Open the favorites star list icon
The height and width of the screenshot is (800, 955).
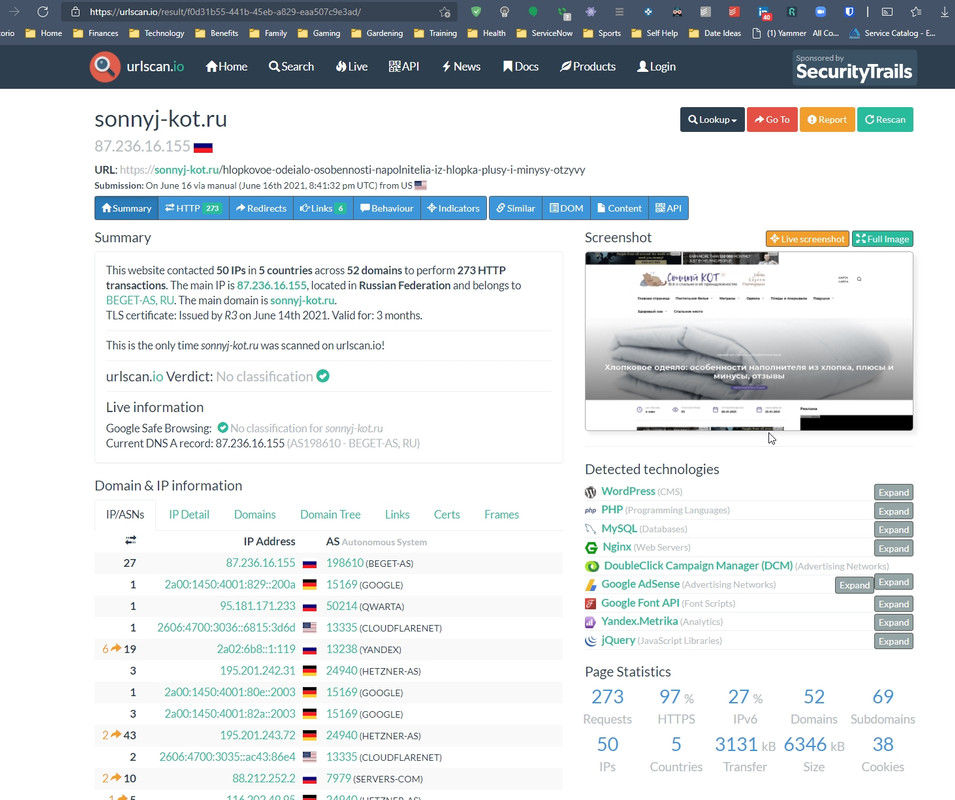tap(916, 12)
